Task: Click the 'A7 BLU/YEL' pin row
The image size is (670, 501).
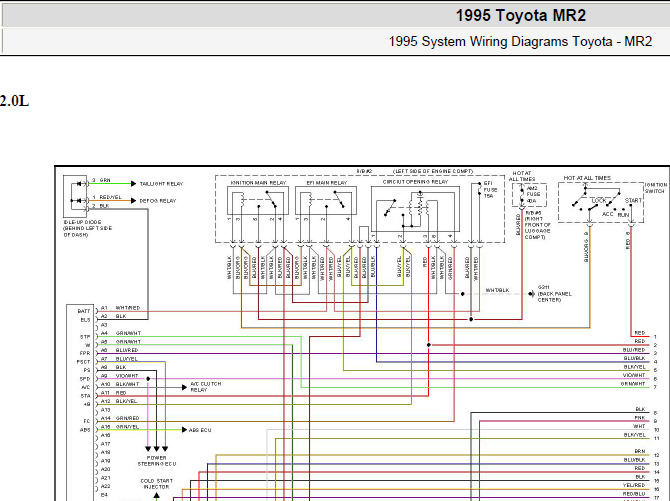Action: pos(119,359)
